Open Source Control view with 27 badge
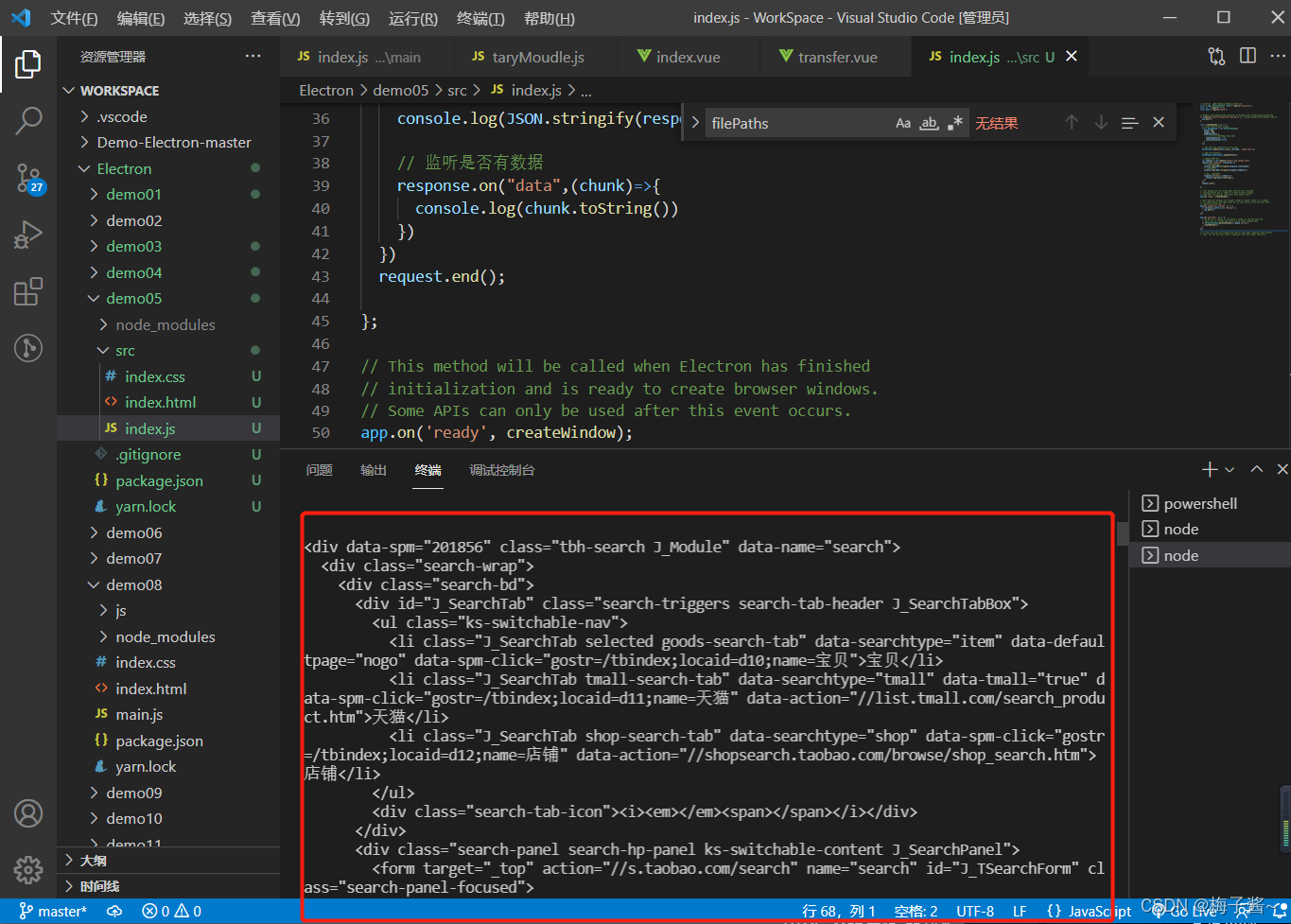This screenshot has height=924, width=1291. (x=28, y=177)
